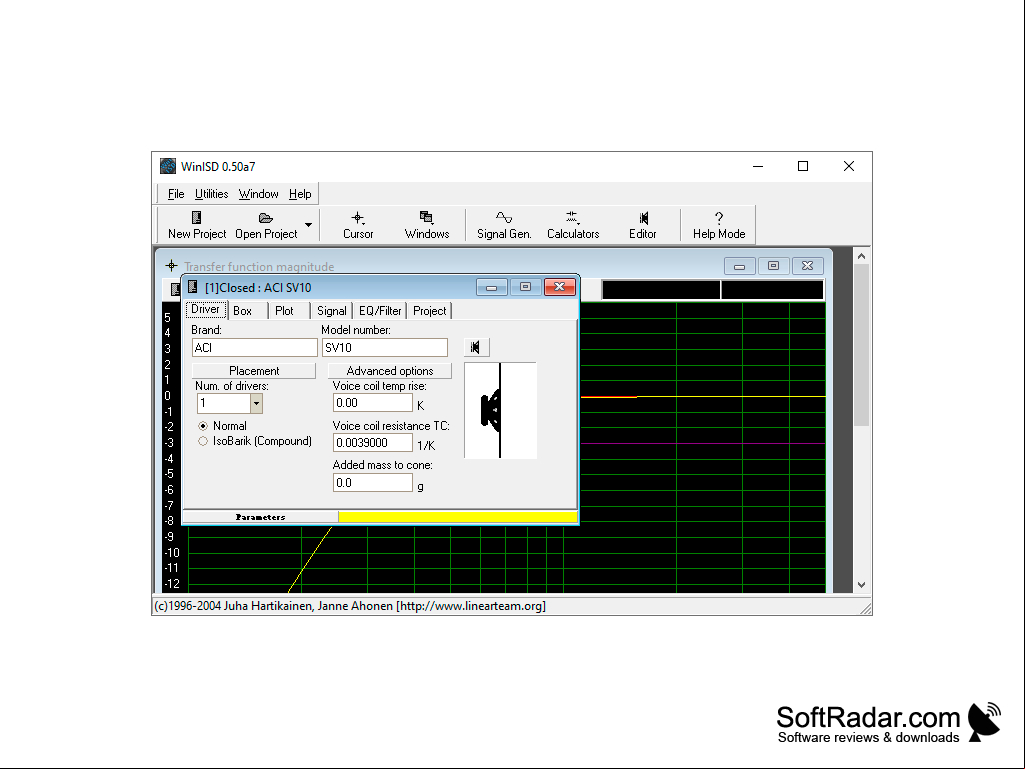Click the yellow color bar in project window

point(458,517)
